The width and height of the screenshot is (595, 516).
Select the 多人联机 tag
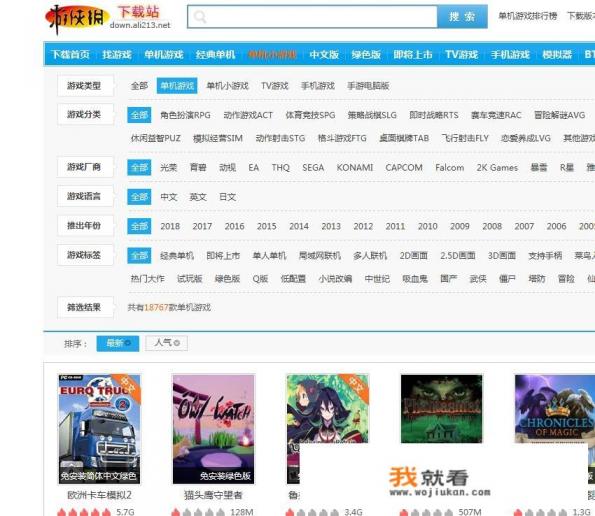coord(370,256)
